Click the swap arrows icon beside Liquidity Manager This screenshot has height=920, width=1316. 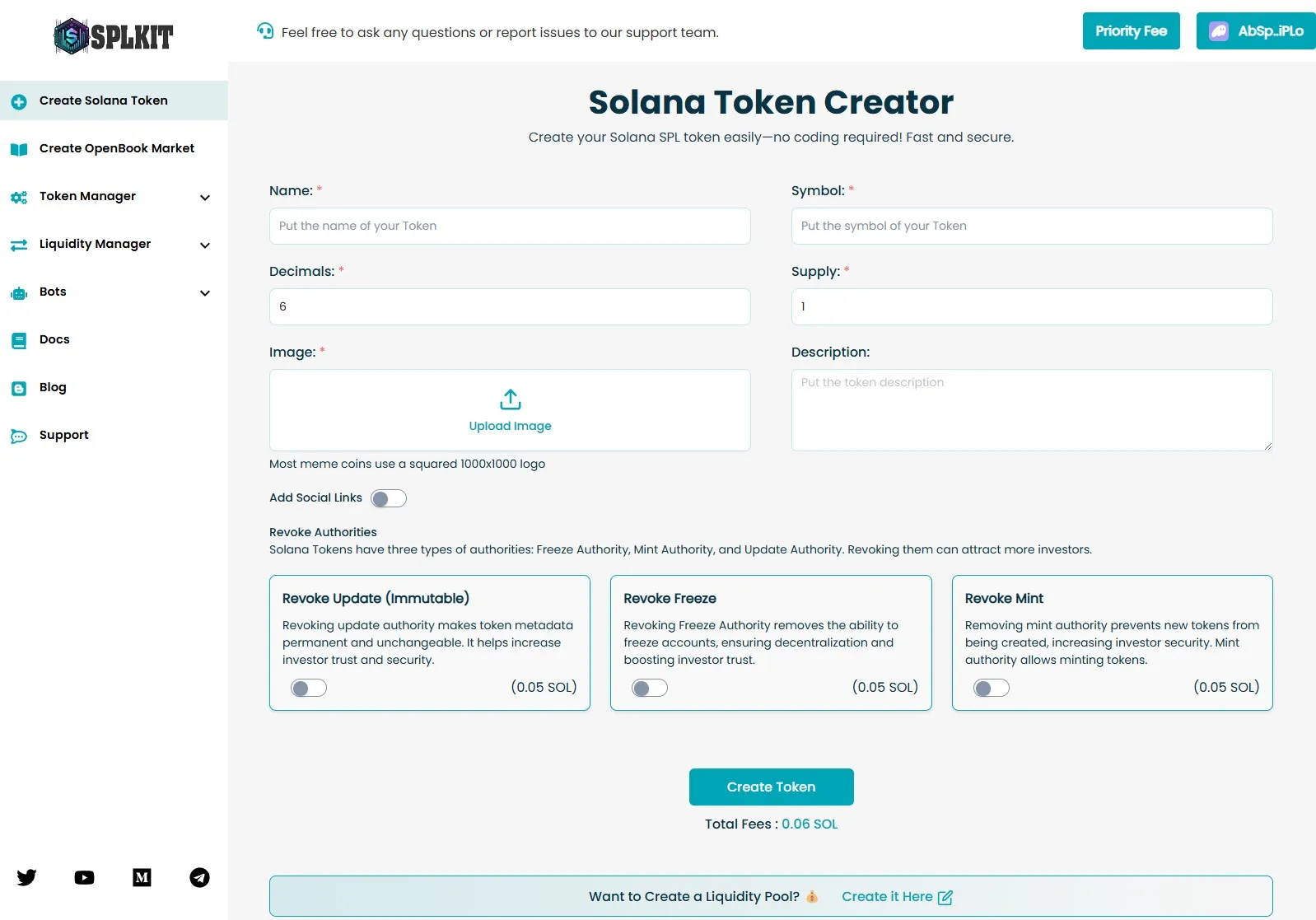(19, 245)
